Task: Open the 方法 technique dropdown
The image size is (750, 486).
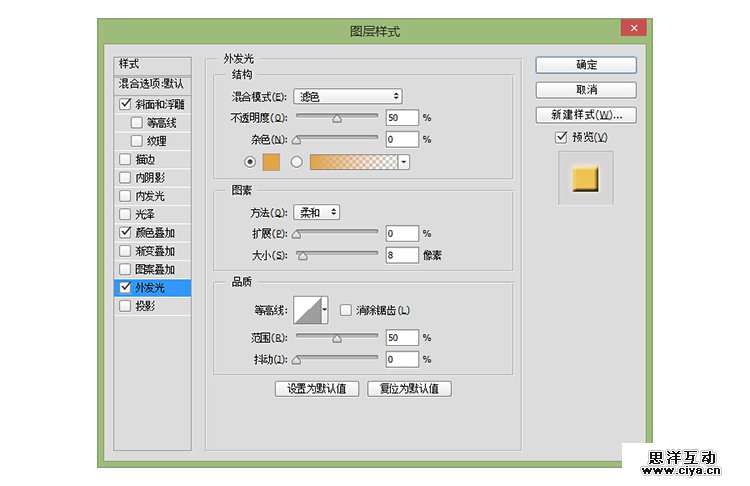Action: click(x=317, y=212)
